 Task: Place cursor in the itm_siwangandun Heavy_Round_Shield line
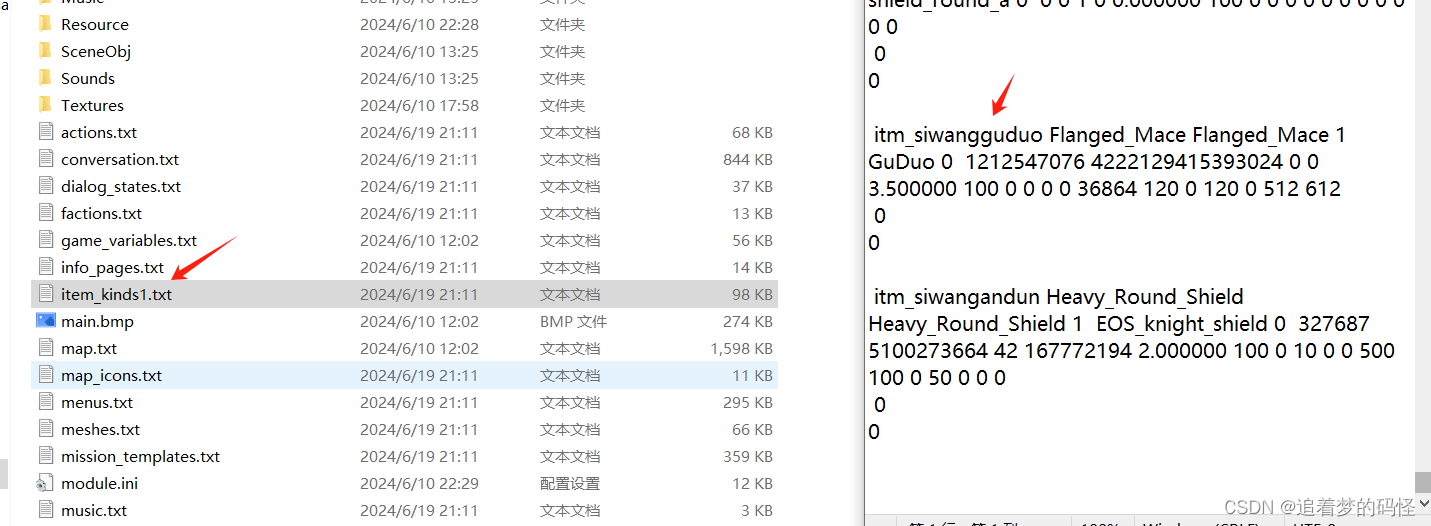[1058, 297]
